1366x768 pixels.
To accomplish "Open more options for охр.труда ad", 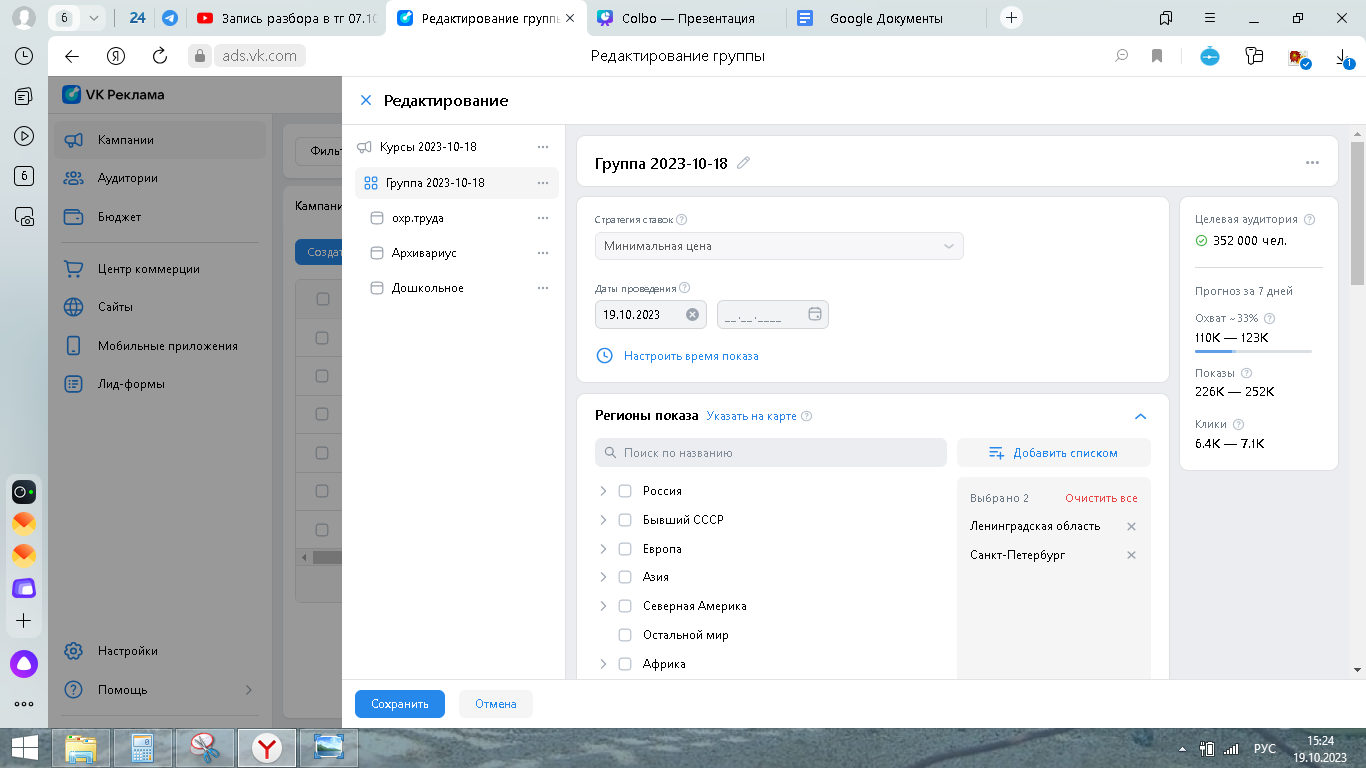I will pyautogui.click(x=543, y=218).
